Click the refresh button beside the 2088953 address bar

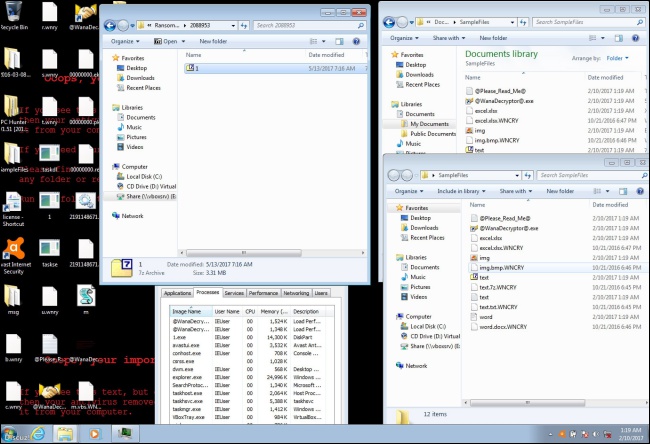(244, 26)
